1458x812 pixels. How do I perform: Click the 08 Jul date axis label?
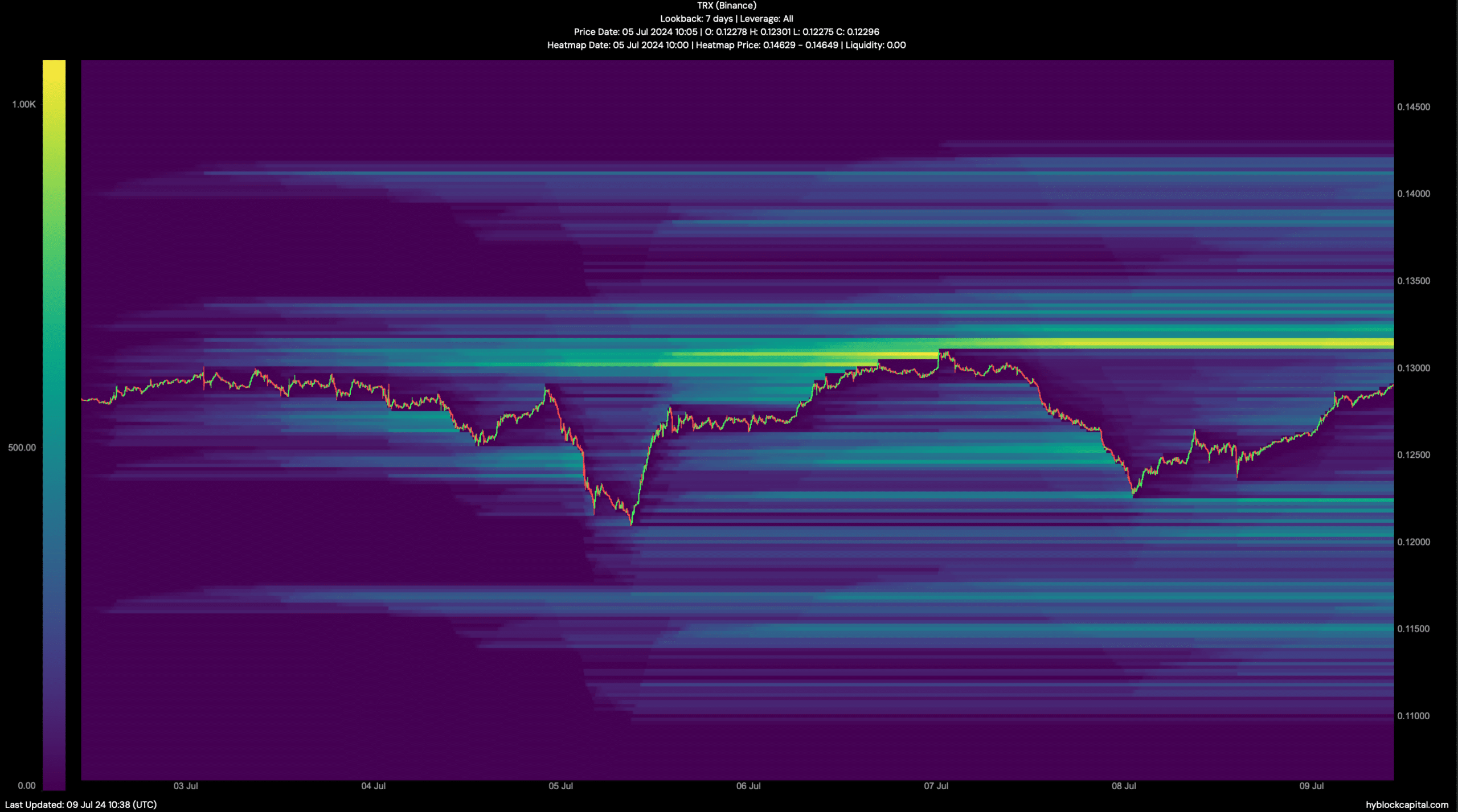[x=1124, y=786]
